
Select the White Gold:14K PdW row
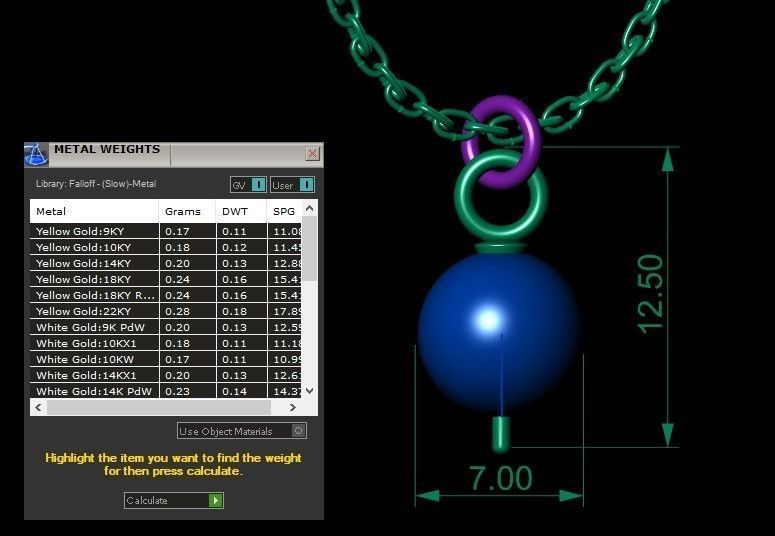pyautogui.click(x=166, y=391)
